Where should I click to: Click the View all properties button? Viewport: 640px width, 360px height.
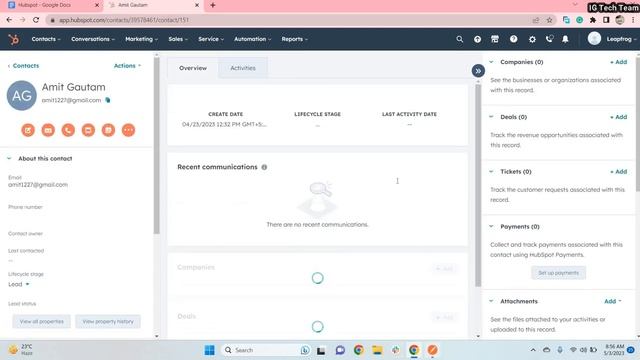tap(42, 322)
